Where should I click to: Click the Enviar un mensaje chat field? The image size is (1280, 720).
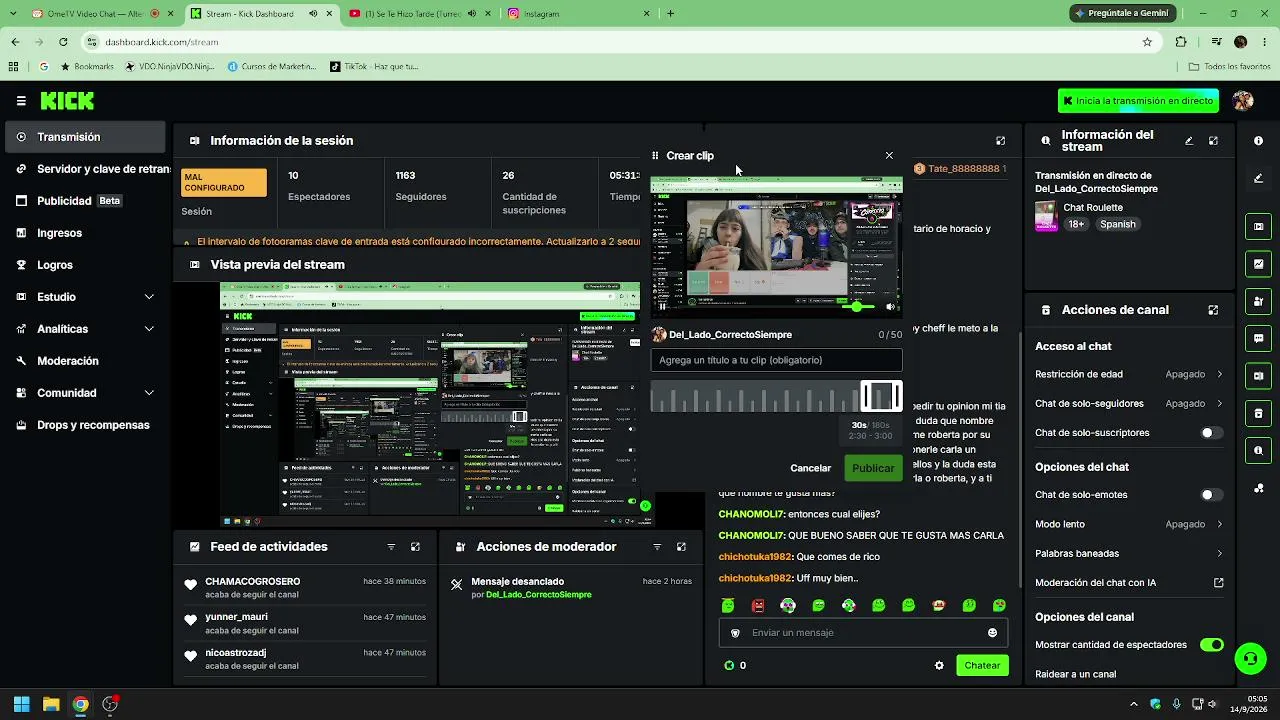[x=863, y=633]
